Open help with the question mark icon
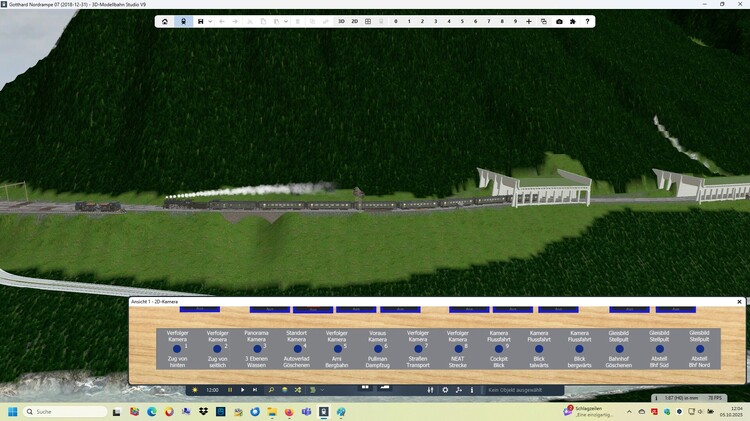Image resolution: width=750 pixels, height=421 pixels. pyautogui.click(x=587, y=21)
